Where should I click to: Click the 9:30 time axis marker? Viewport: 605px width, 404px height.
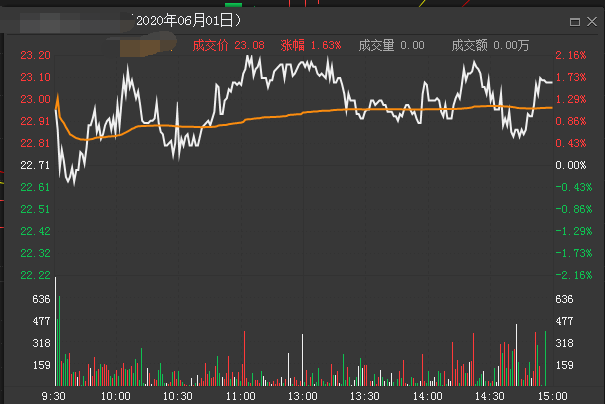click(x=56, y=396)
